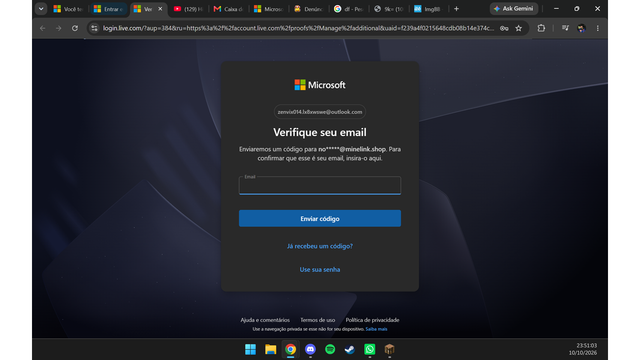640x360 pixels.
Task: Switch to the 'Você te' Microsoft tab
Action: click(x=68, y=9)
